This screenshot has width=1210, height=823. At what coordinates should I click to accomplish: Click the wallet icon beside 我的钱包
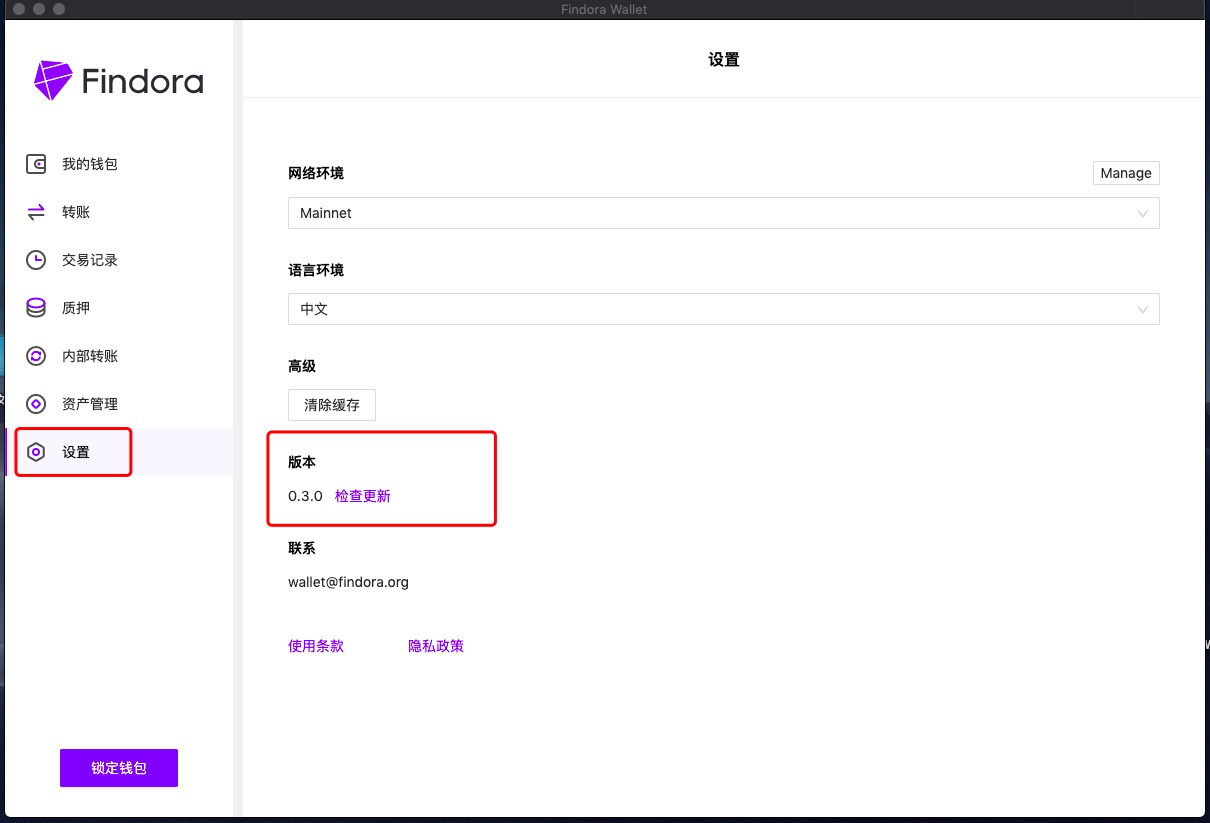point(36,164)
